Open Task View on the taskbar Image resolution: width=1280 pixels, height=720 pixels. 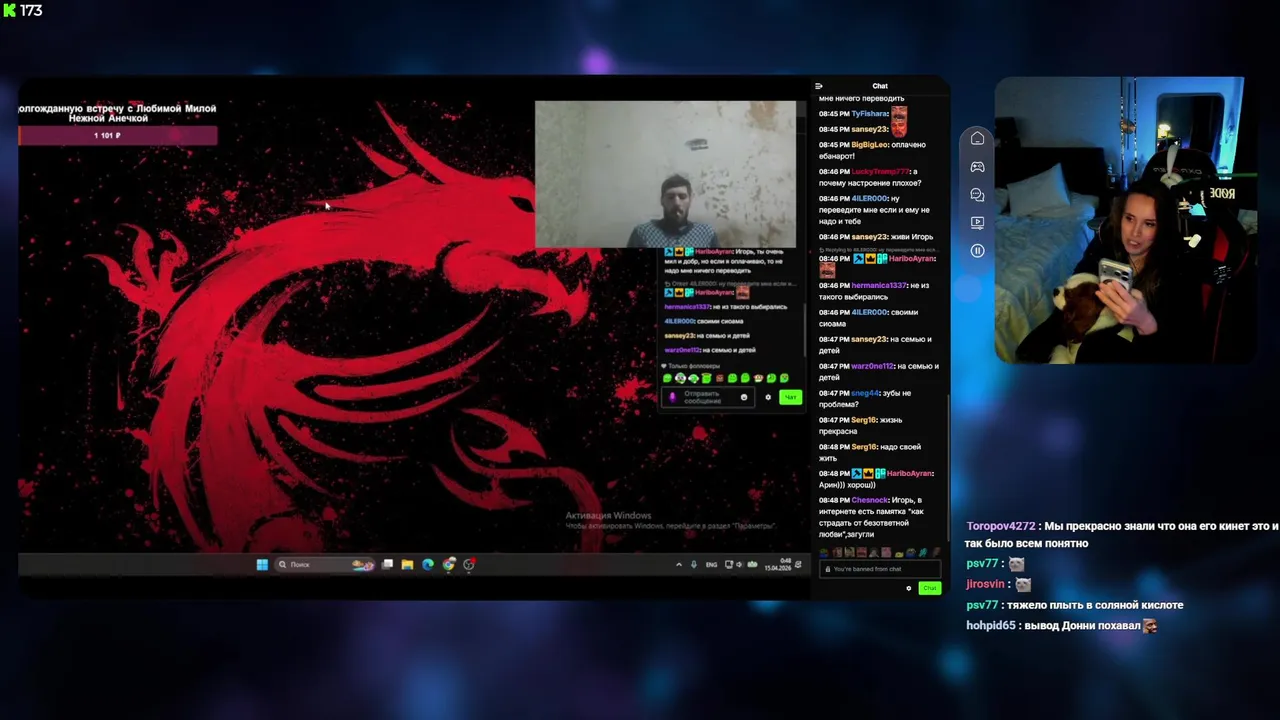(x=387, y=564)
